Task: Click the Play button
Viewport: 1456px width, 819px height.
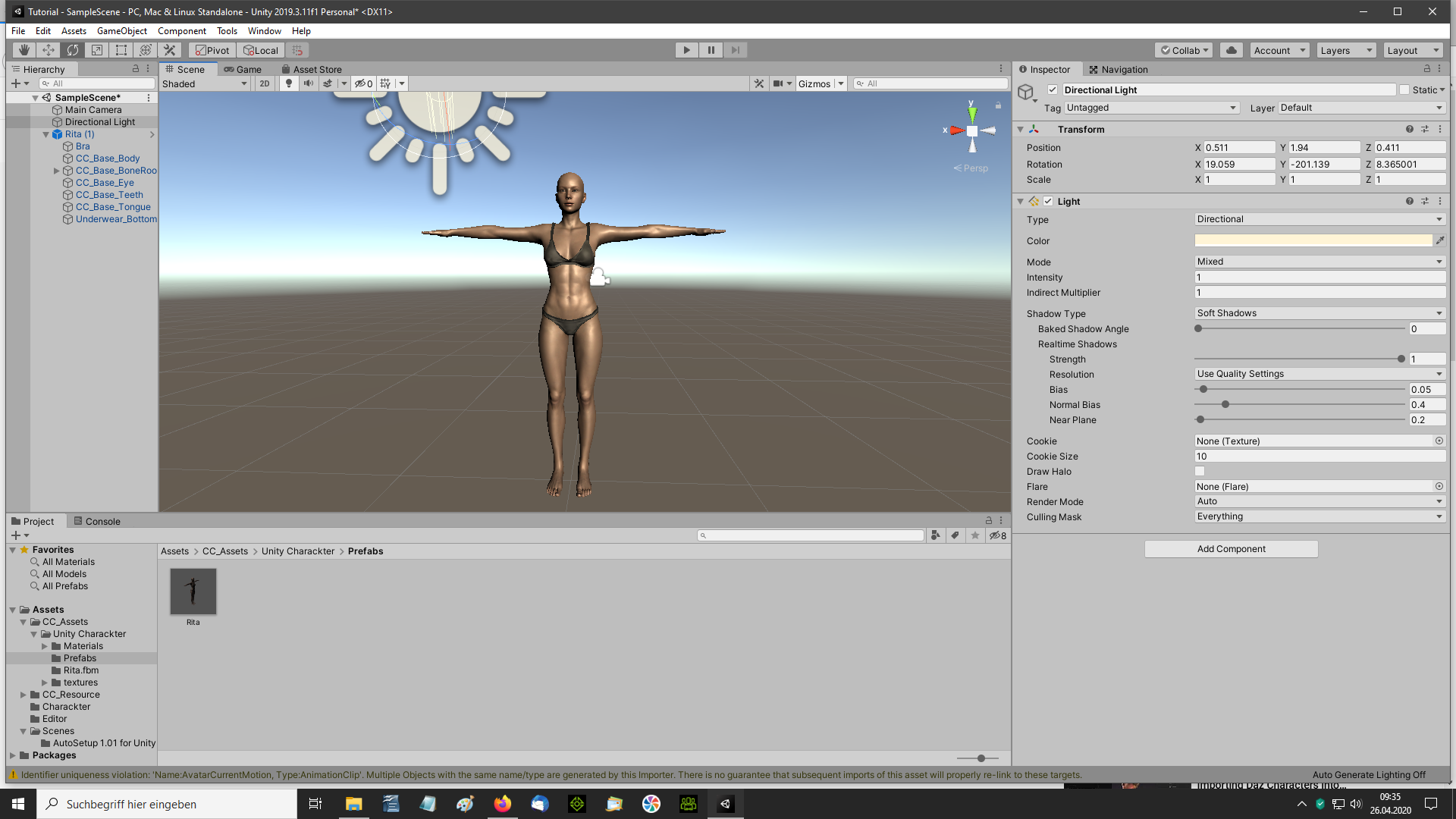Action: (687, 50)
